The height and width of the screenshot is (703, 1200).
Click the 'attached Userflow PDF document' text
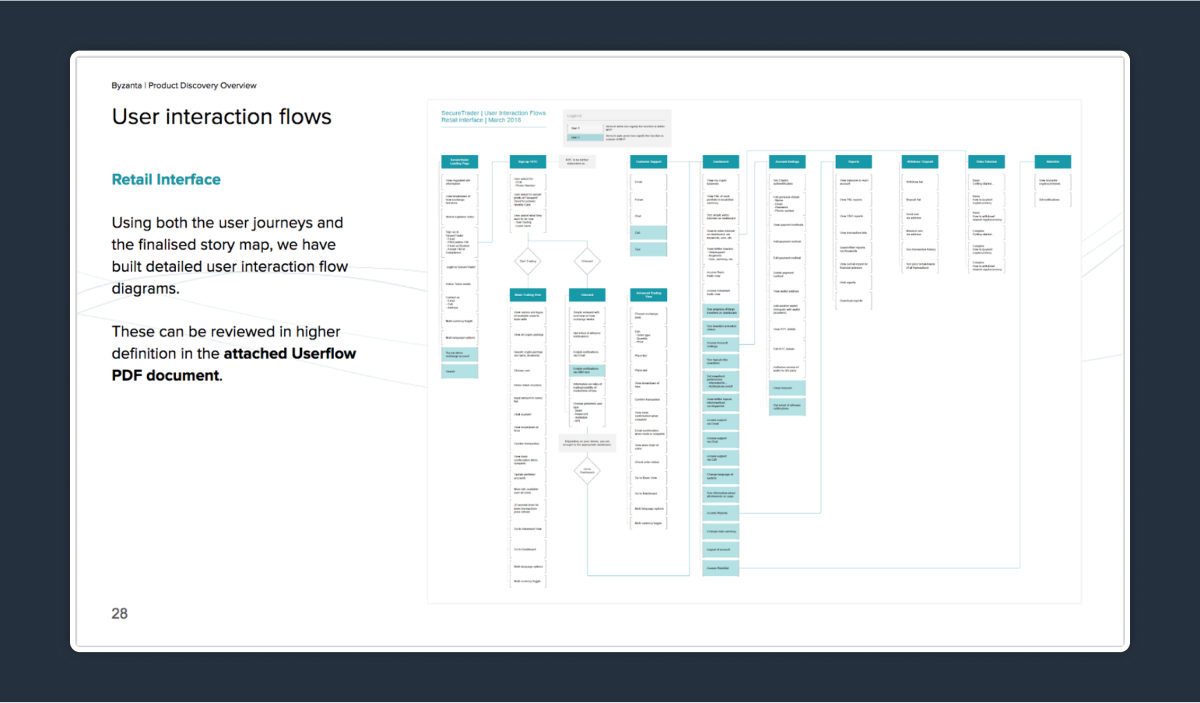point(234,365)
